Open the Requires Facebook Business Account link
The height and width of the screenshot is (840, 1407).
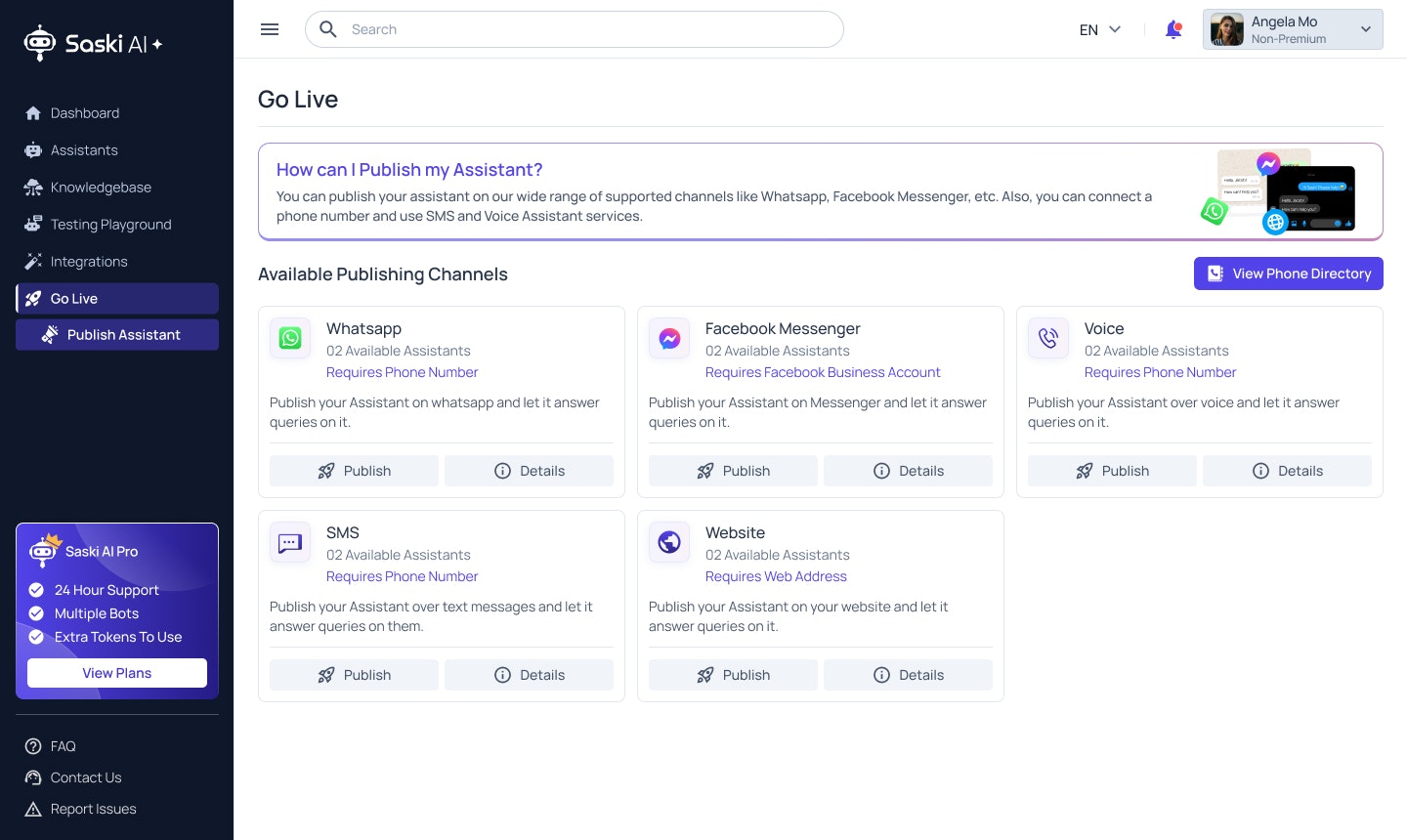click(823, 372)
